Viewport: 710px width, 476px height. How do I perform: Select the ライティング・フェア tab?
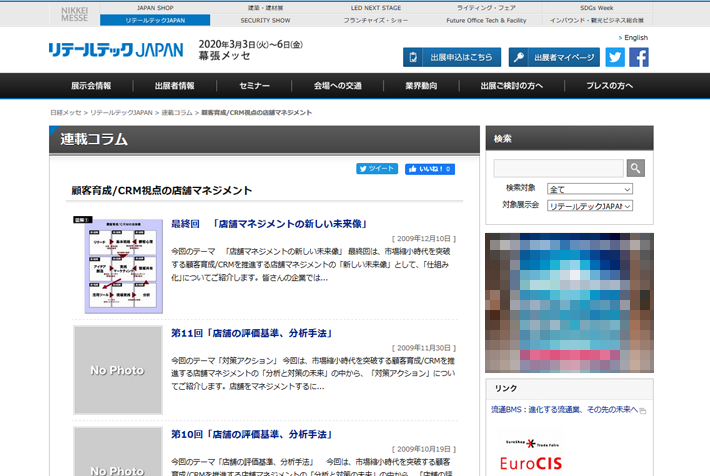pyautogui.click(x=486, y=8)
